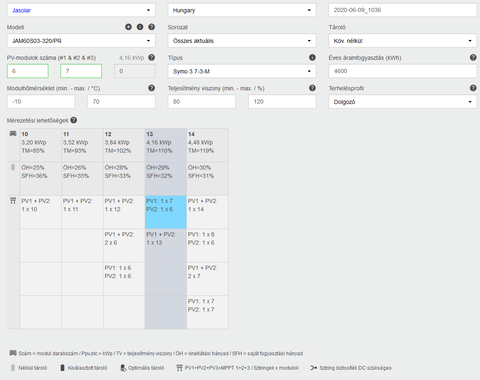The width and height of the screenshot is (480, 380).
Task: Select the PV1 + PV2: 1 x 14 configuration
Action: pyautogui.click(x=207, y=212)
